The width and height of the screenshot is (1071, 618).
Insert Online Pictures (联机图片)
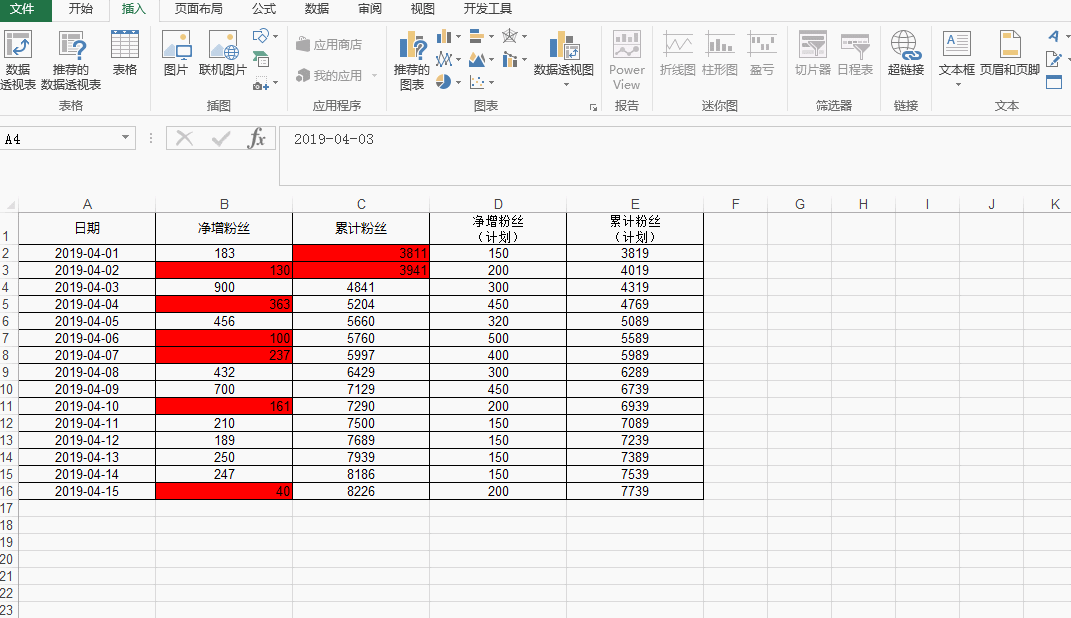223,53
